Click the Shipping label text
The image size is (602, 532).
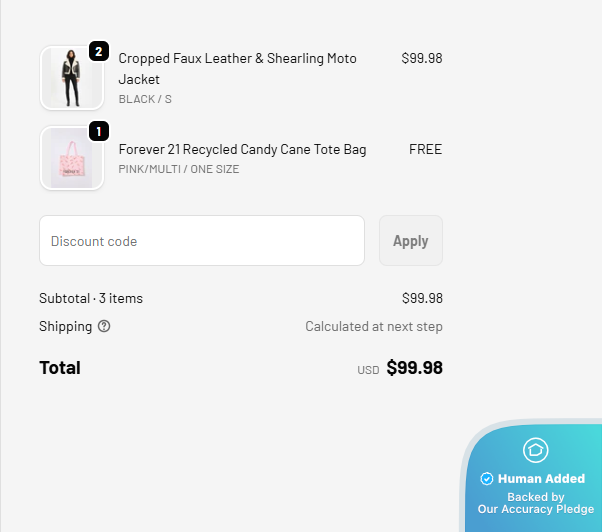coord(65,327)
